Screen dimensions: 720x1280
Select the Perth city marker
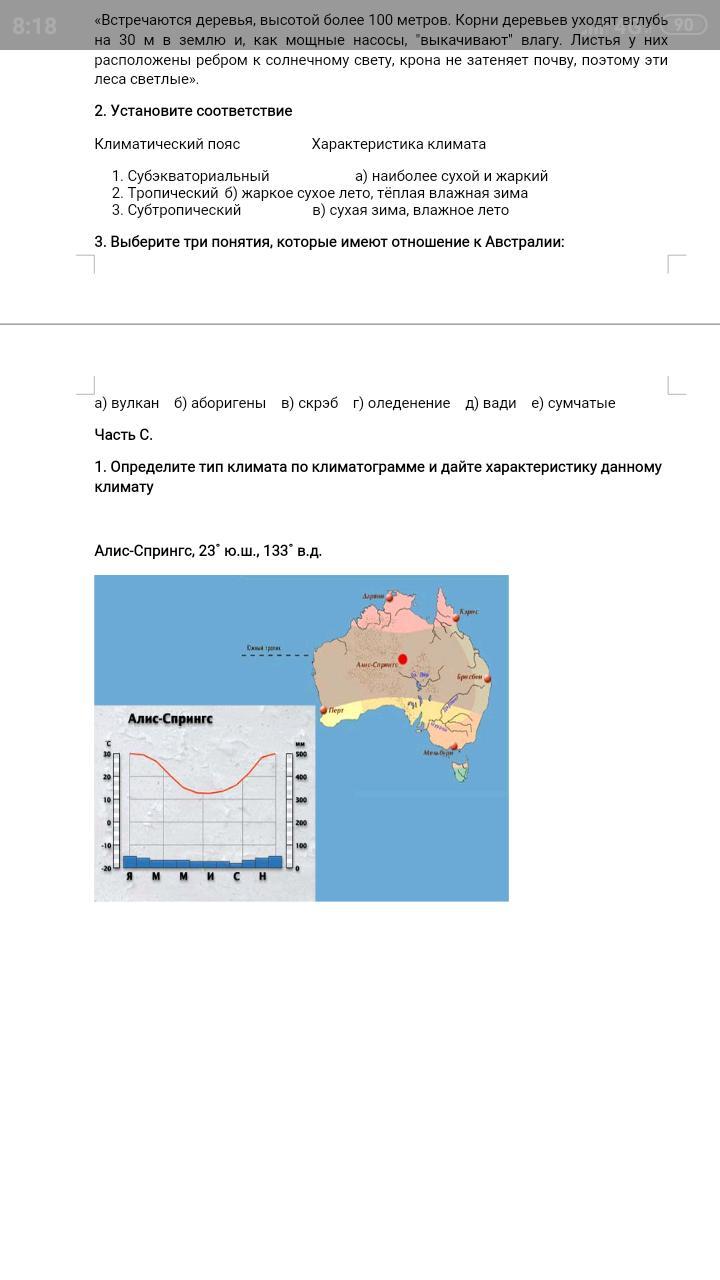coord(324,711)
